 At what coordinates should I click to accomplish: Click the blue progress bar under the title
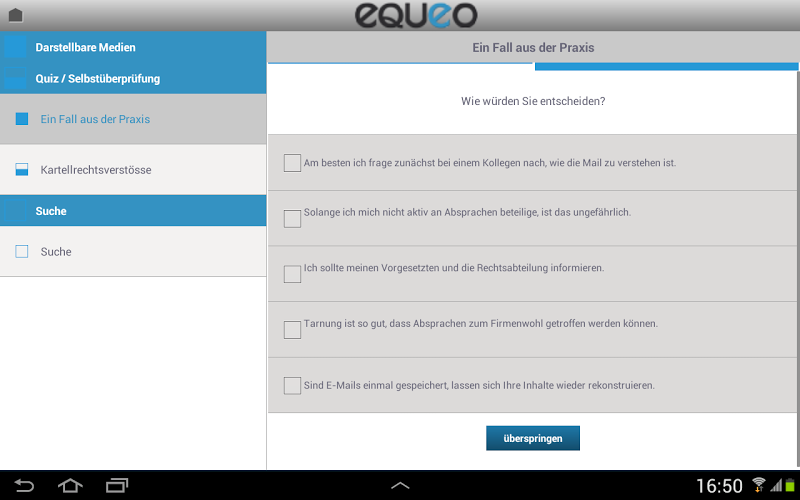pyautogui.click(x=666, y=66)
